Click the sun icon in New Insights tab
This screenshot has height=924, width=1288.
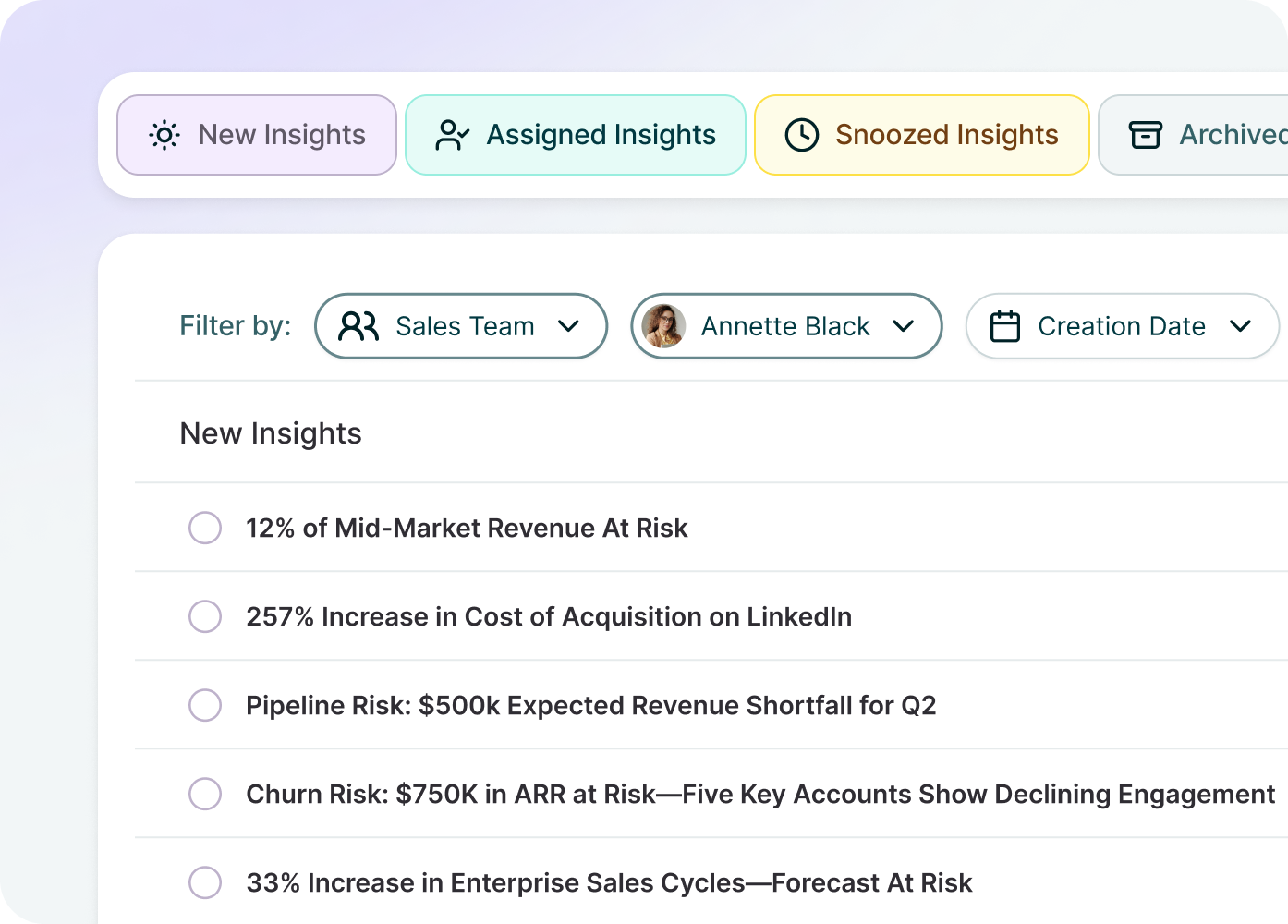tap(164, 135)
